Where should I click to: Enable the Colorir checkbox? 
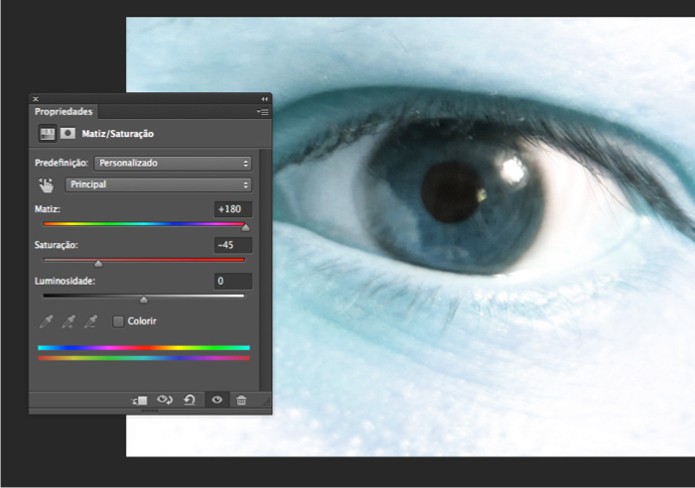[x=118, y=321]
